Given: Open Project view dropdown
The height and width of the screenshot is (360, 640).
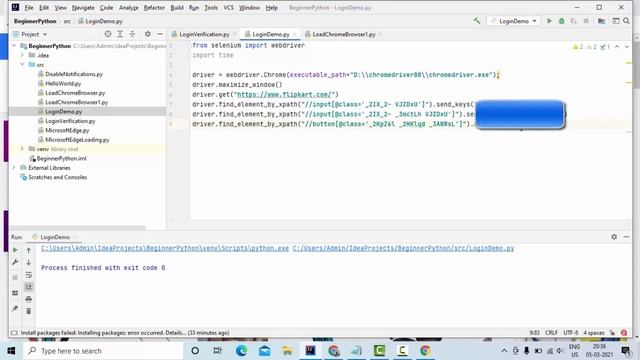Looking at the screenshot, I should click(34, 34).
